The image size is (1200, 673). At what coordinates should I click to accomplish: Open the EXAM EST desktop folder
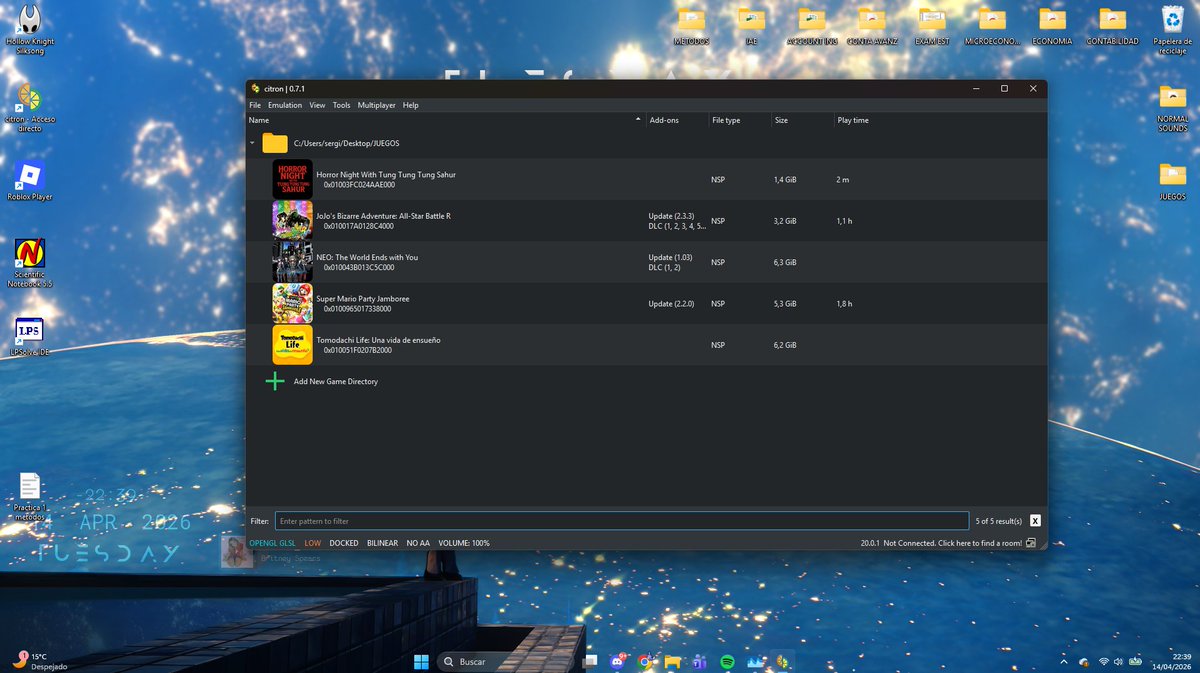[931, 27]
